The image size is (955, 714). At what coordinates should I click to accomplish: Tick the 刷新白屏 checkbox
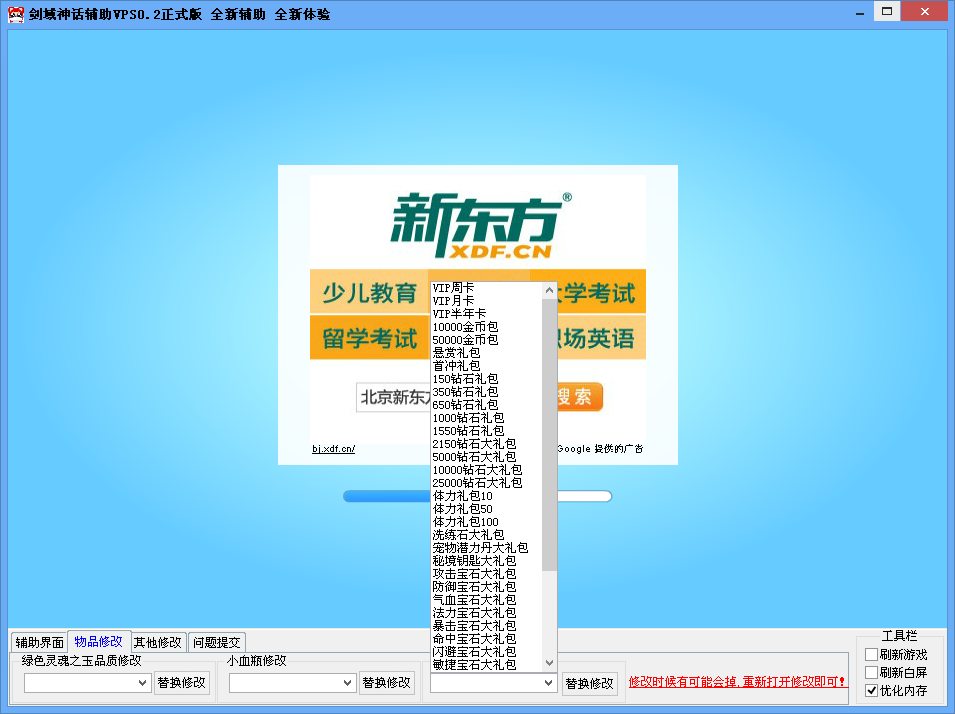click(x=872, y=673)
